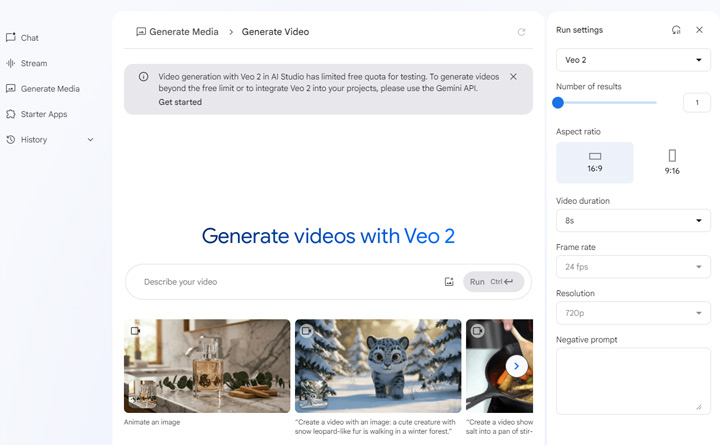Click the Run button
Viewport: 720px width, 445px height.
pos(493,282)
